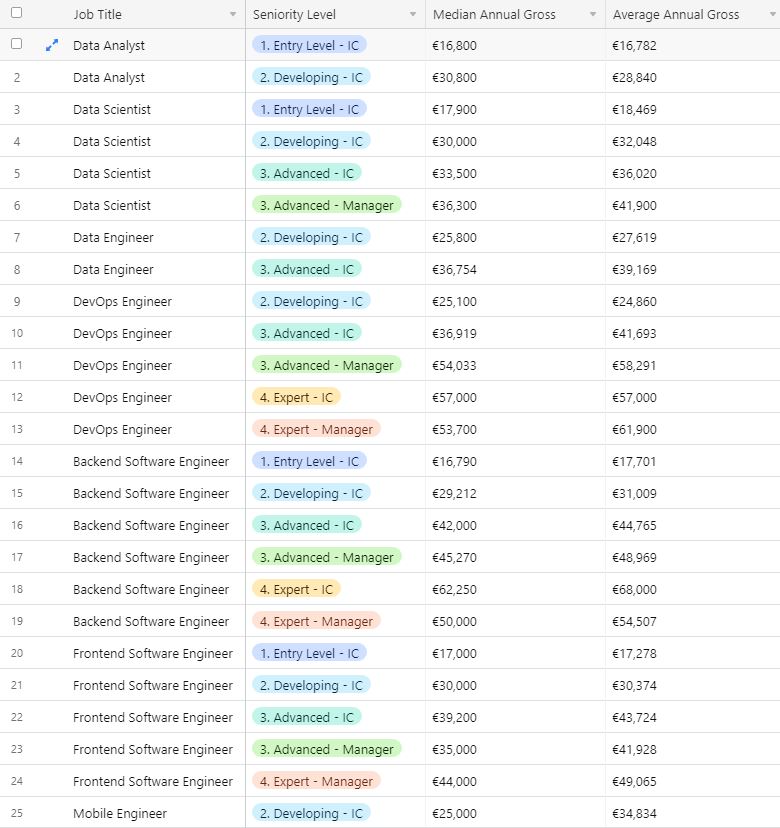The image size is (780, 828).
Task: Toggle the select-all checkbox in header
Action: tap(16, 14)
